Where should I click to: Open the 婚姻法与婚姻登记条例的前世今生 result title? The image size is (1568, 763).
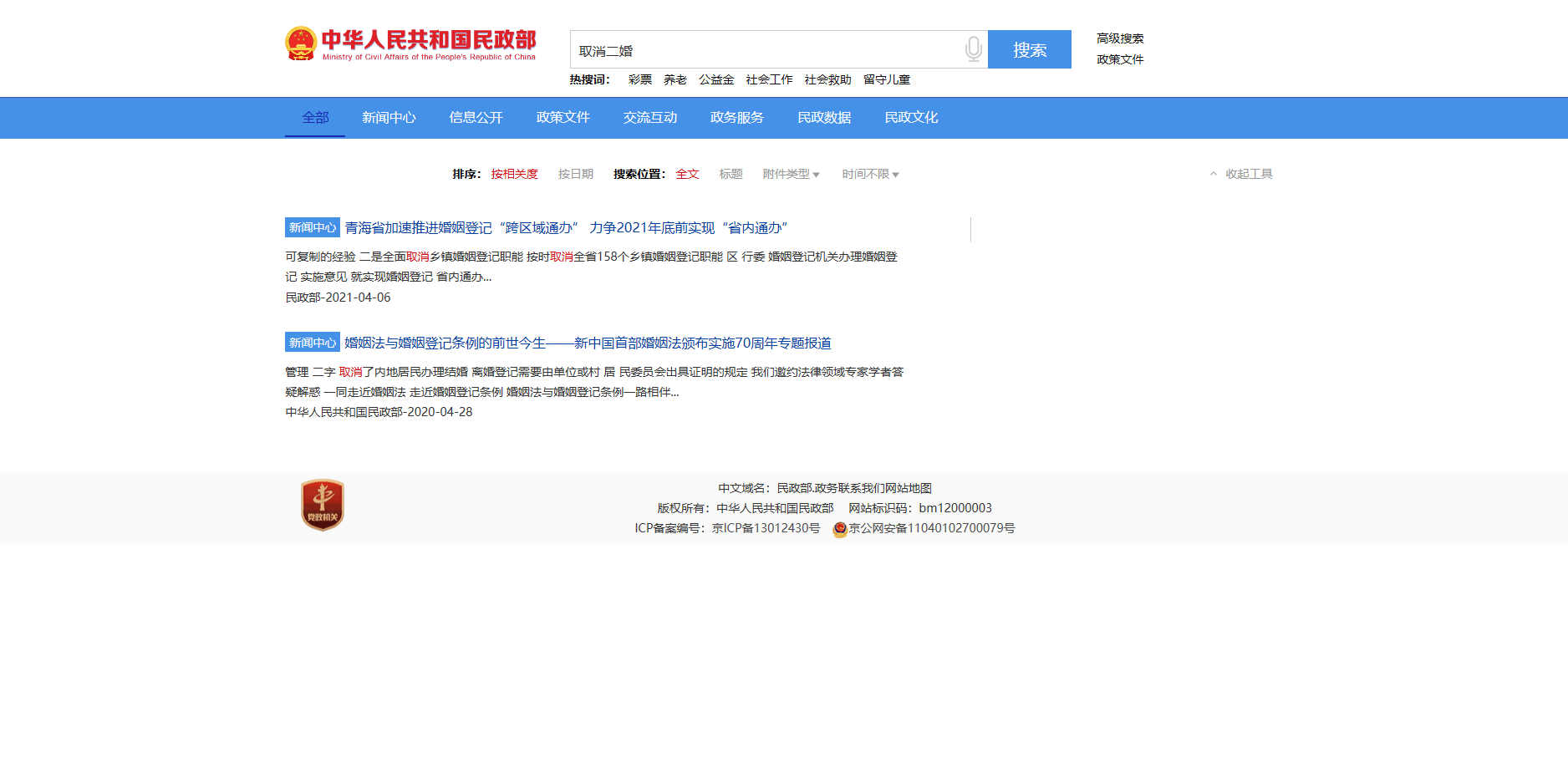point(588,343)
